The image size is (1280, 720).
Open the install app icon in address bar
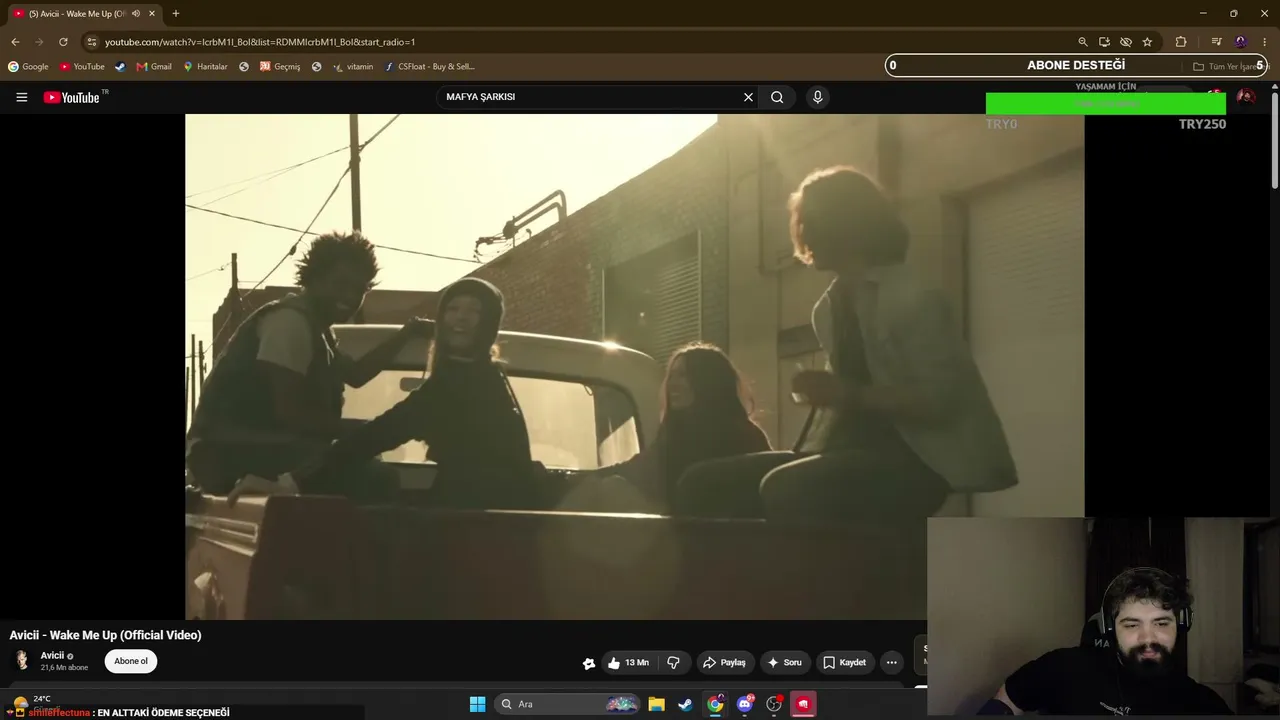coord(1104,42)
